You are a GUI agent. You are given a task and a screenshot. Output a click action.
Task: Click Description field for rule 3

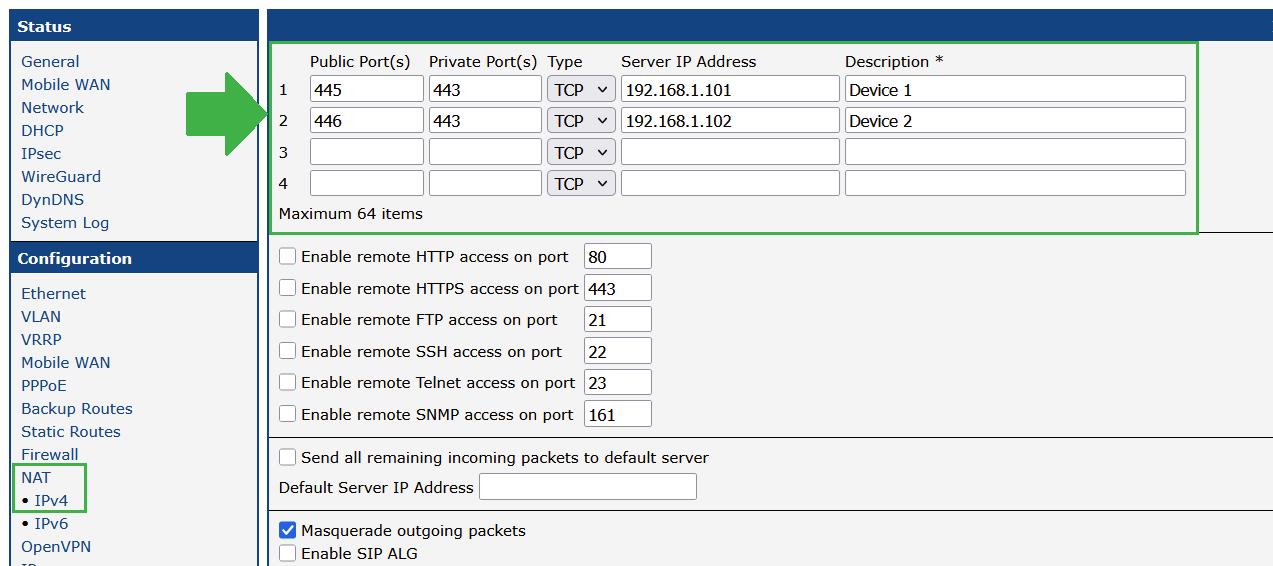tap(1015, 152)
